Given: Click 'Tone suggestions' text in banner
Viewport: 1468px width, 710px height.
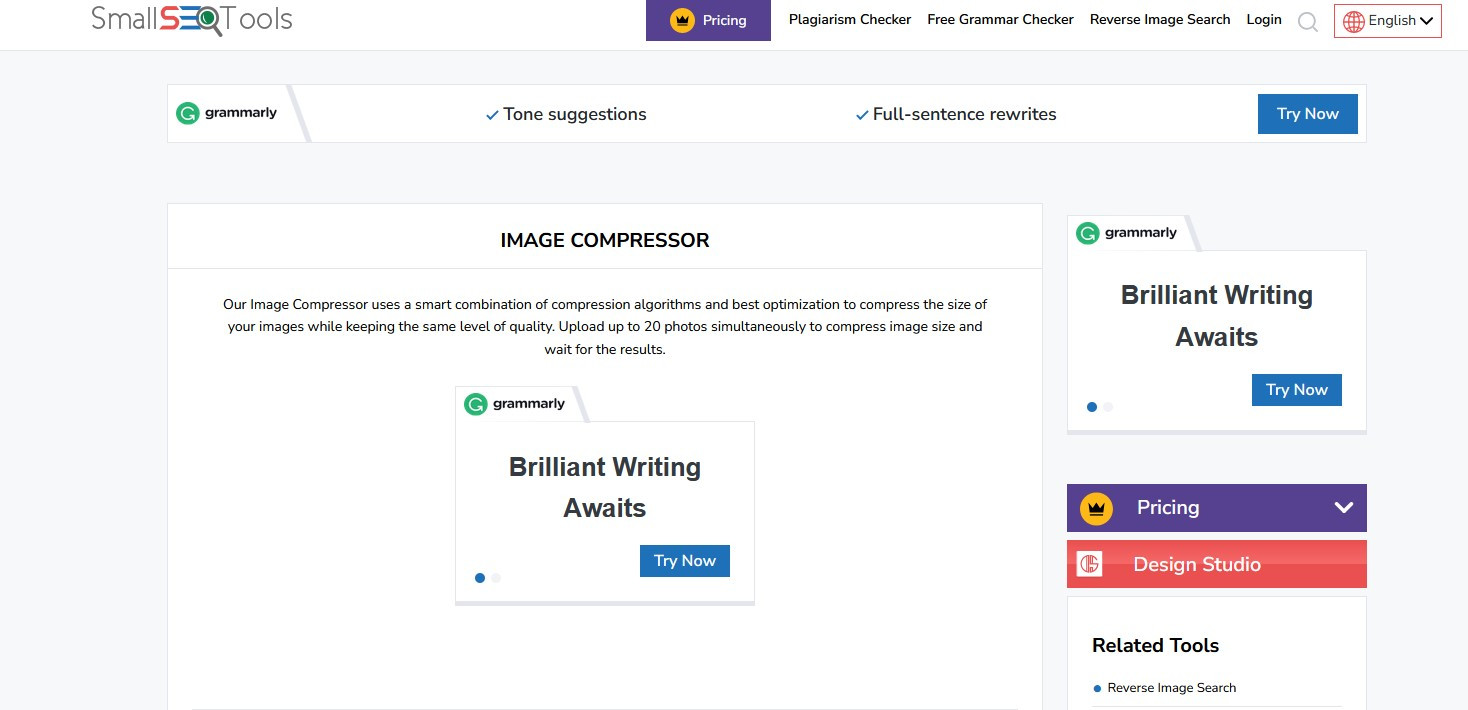Looking at the screenshot, I should (575, 114).
